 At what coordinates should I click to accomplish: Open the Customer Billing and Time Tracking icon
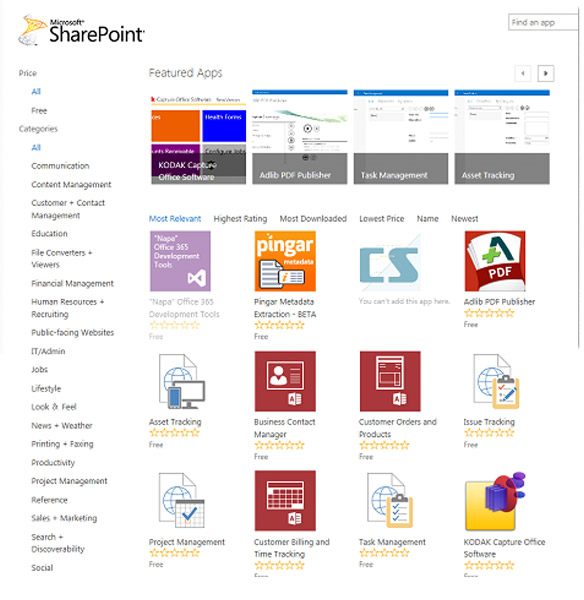(x=285, y=501)
